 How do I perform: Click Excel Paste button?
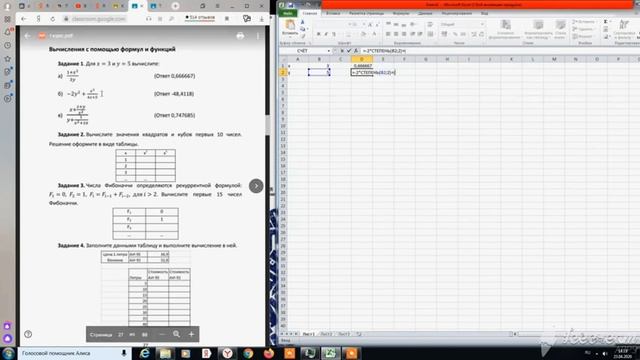pyautogui.click(x=290, y=28)
